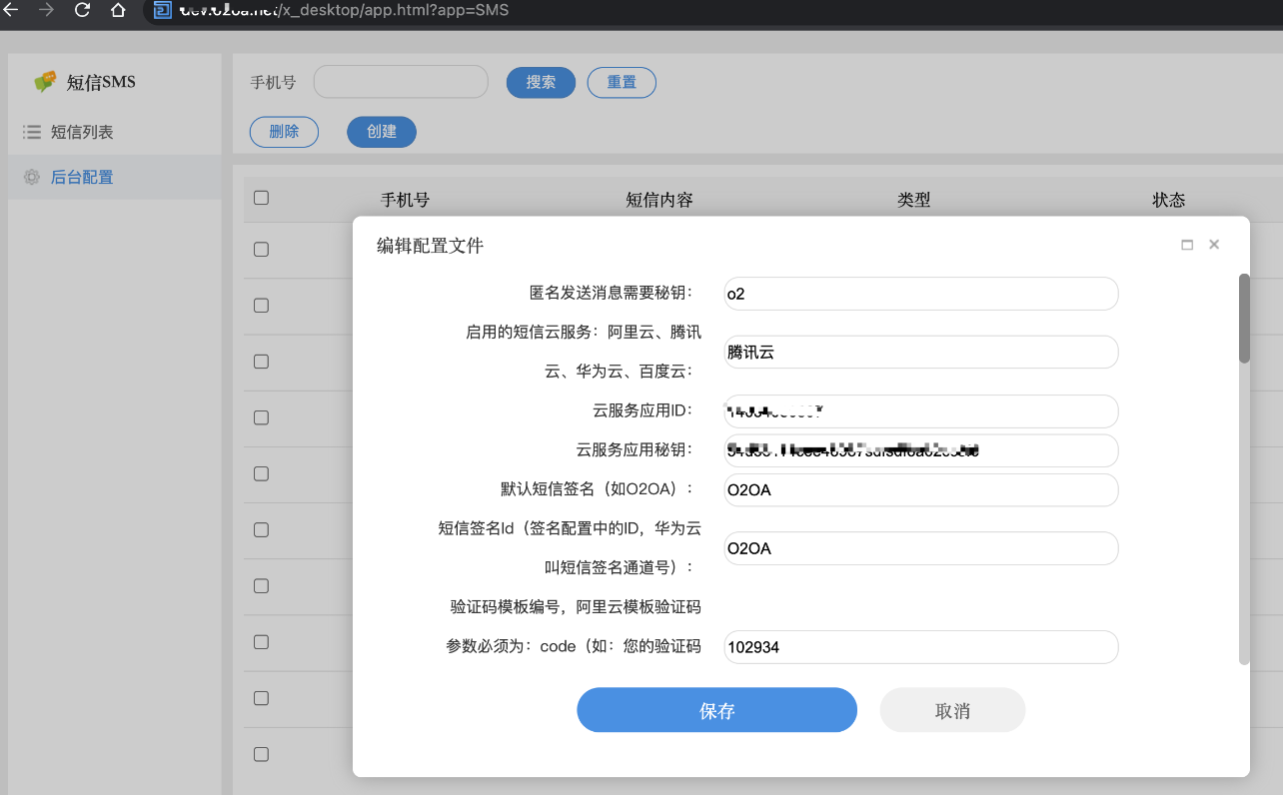The image size is (1283, 795).
Task: Open the 后台配置 menu item
Action: click(x=114, y=177)
